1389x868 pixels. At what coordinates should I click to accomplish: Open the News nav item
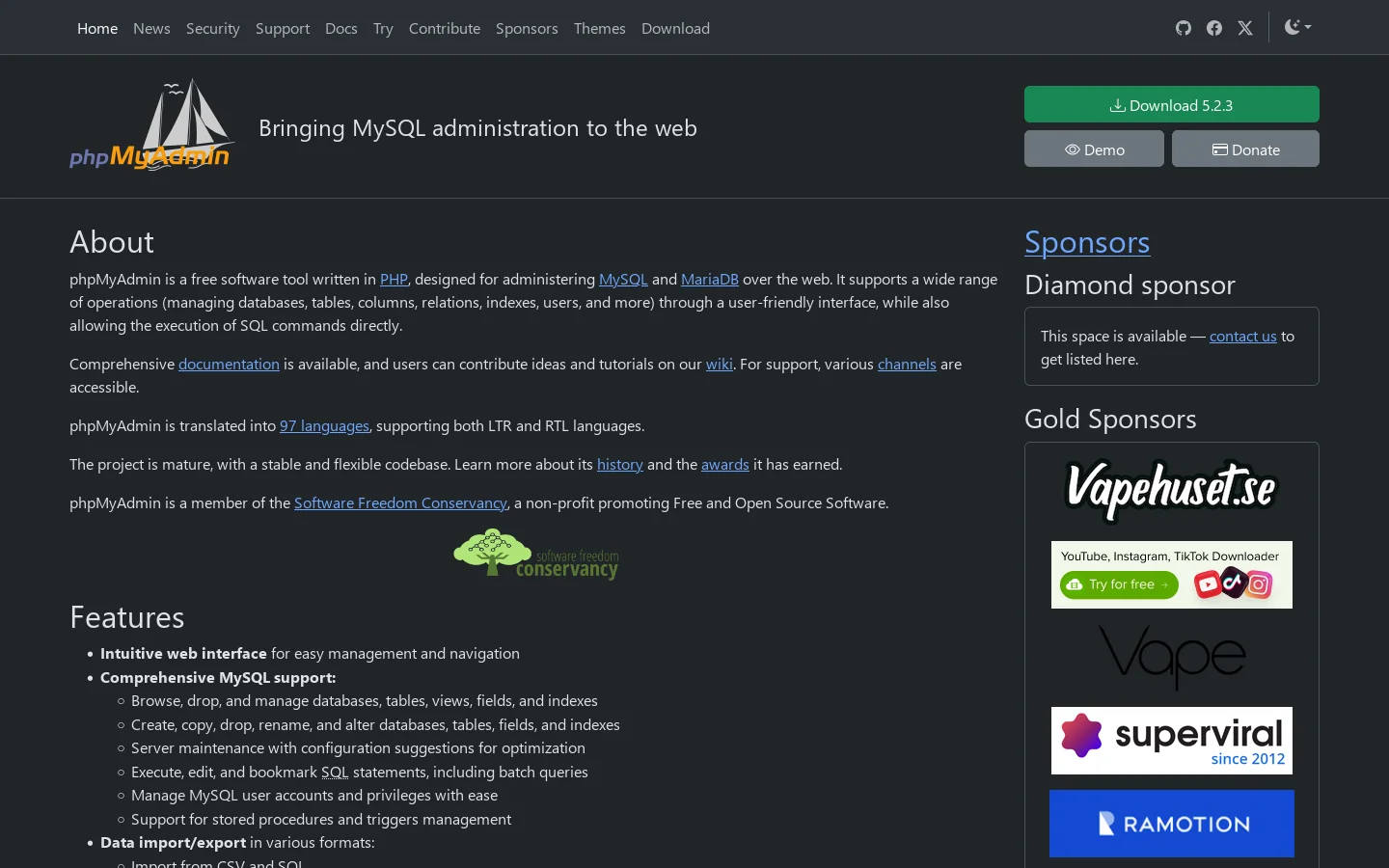pos(151,29)
